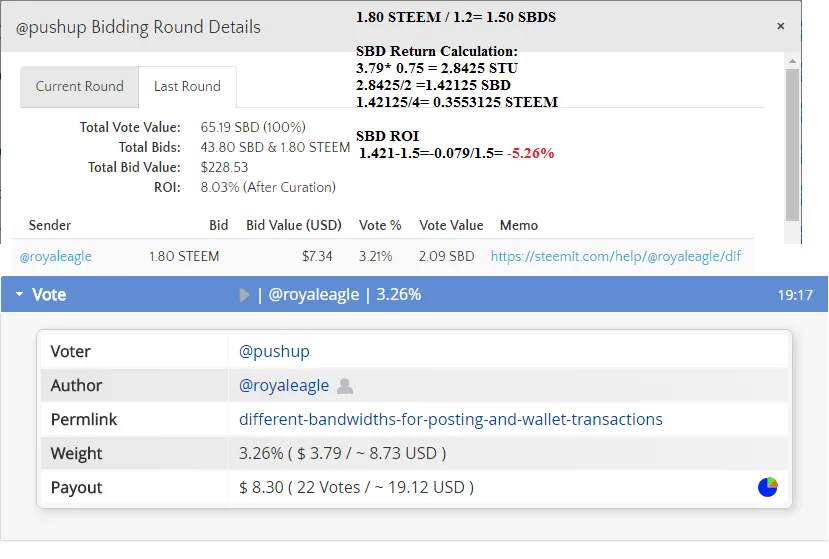Open the @royaleagle sender link in bids table
Image resolution: width=829 pixels, height=559 pixels.
coord(56,256)
